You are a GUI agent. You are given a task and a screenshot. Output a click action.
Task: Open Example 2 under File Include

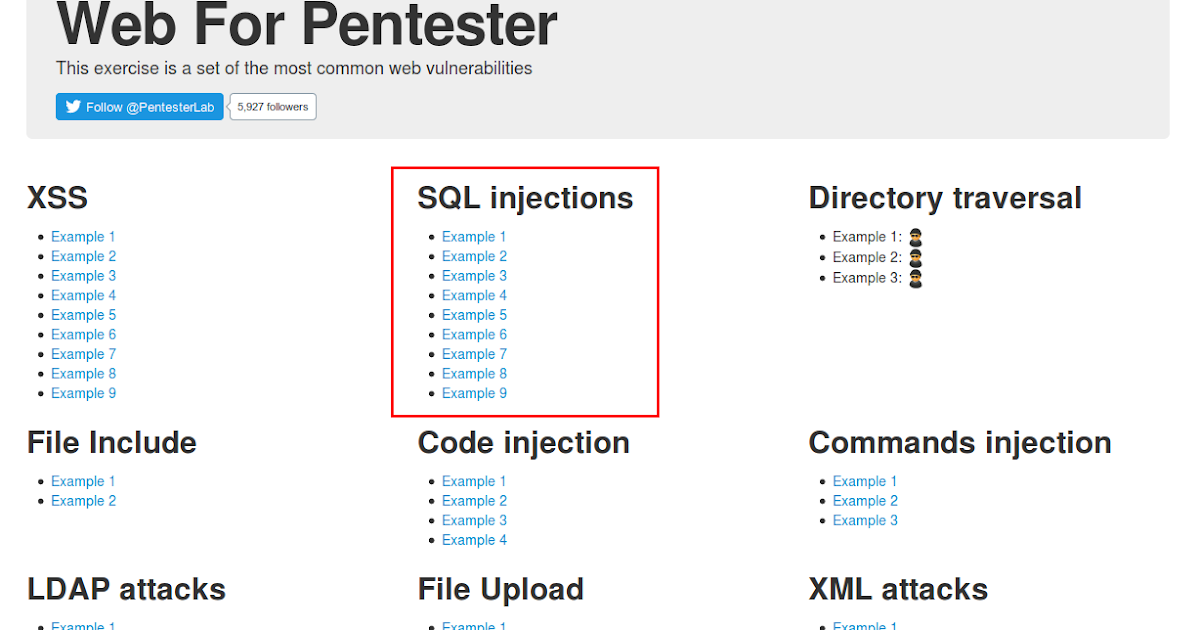(x=83, y=500)
